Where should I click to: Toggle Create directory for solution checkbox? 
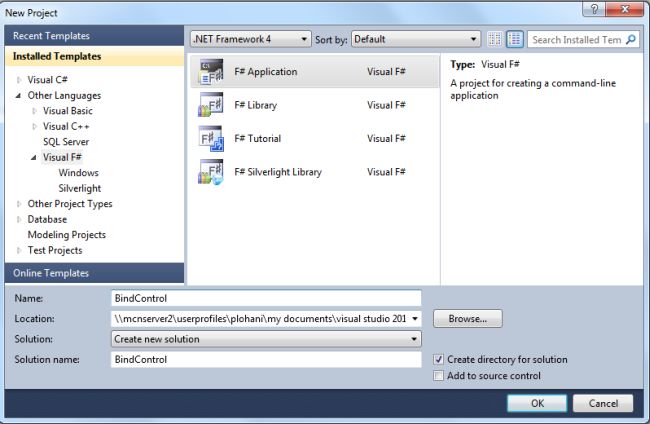click(x=438, y=359)
